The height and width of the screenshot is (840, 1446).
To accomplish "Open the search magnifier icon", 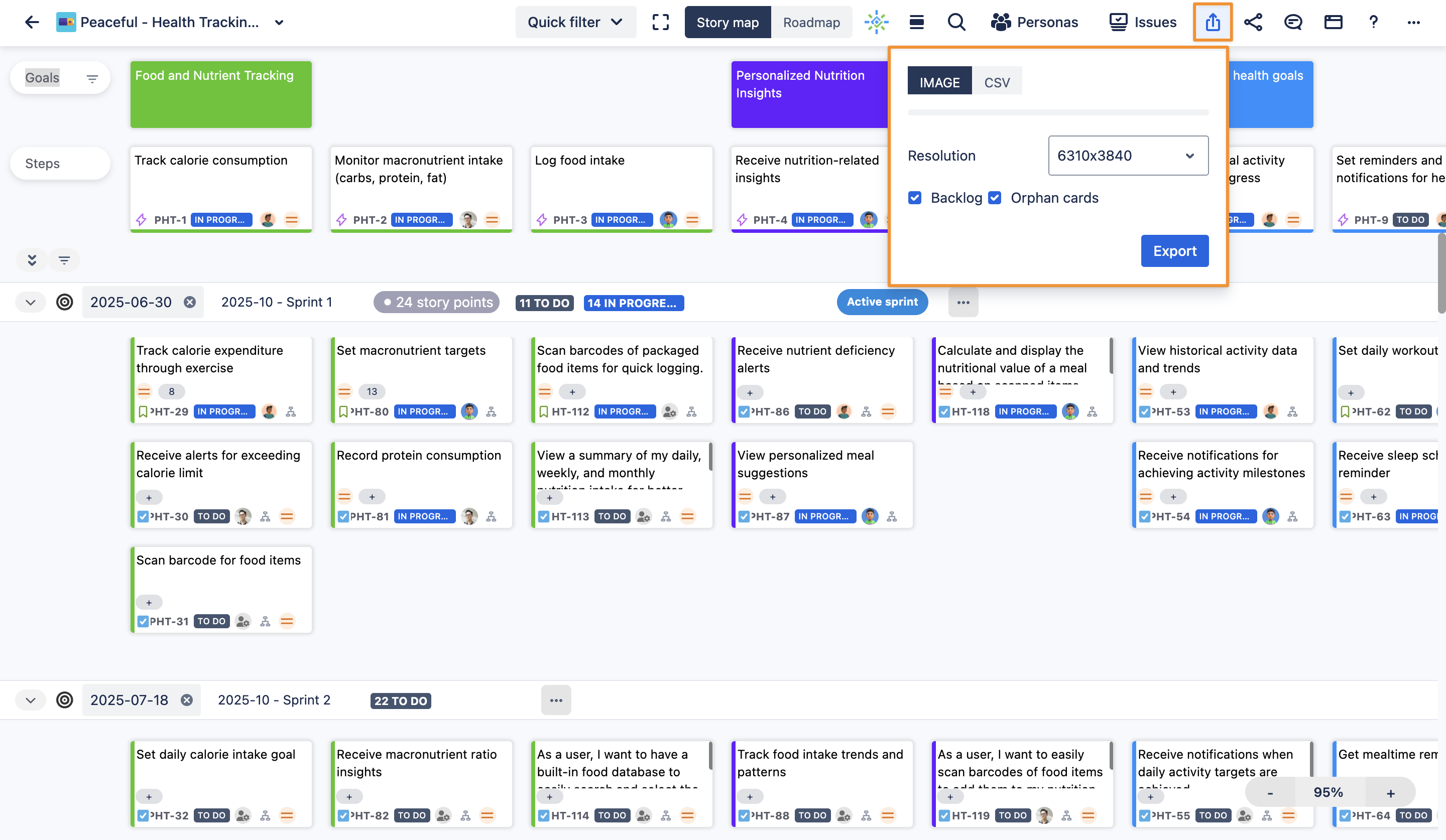I will pos(956,23).
